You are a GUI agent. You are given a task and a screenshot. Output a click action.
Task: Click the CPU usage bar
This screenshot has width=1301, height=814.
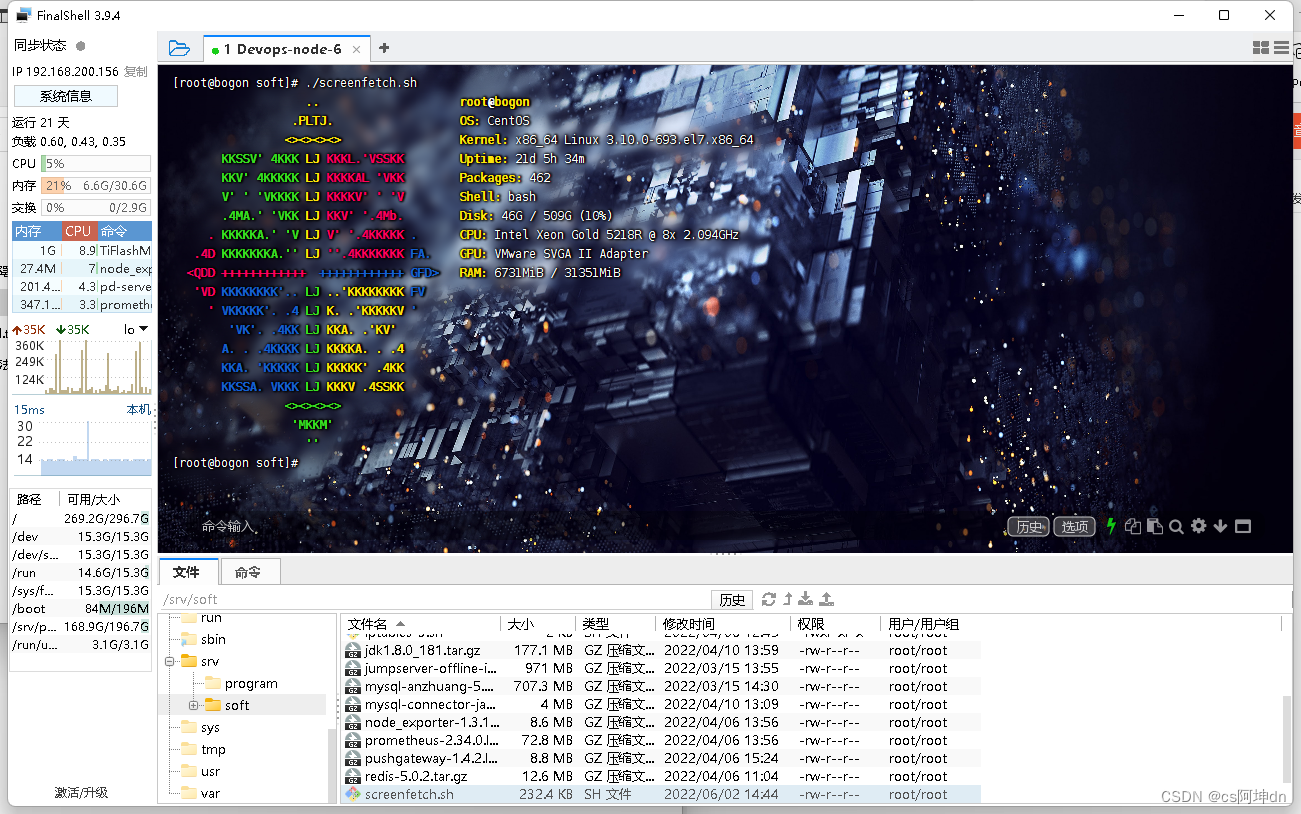(x=96, y=163)
